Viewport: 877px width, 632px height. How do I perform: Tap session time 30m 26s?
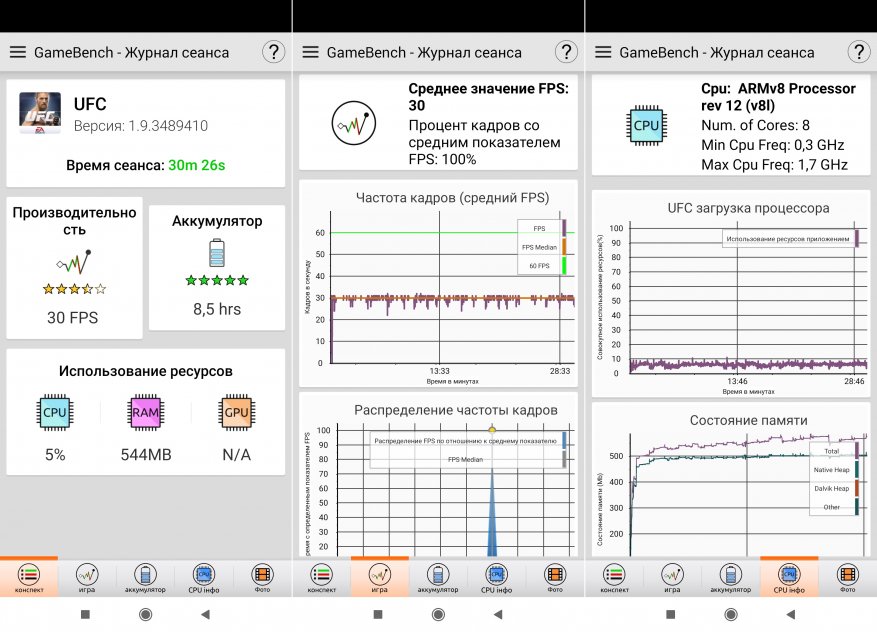tap(197, 165)
